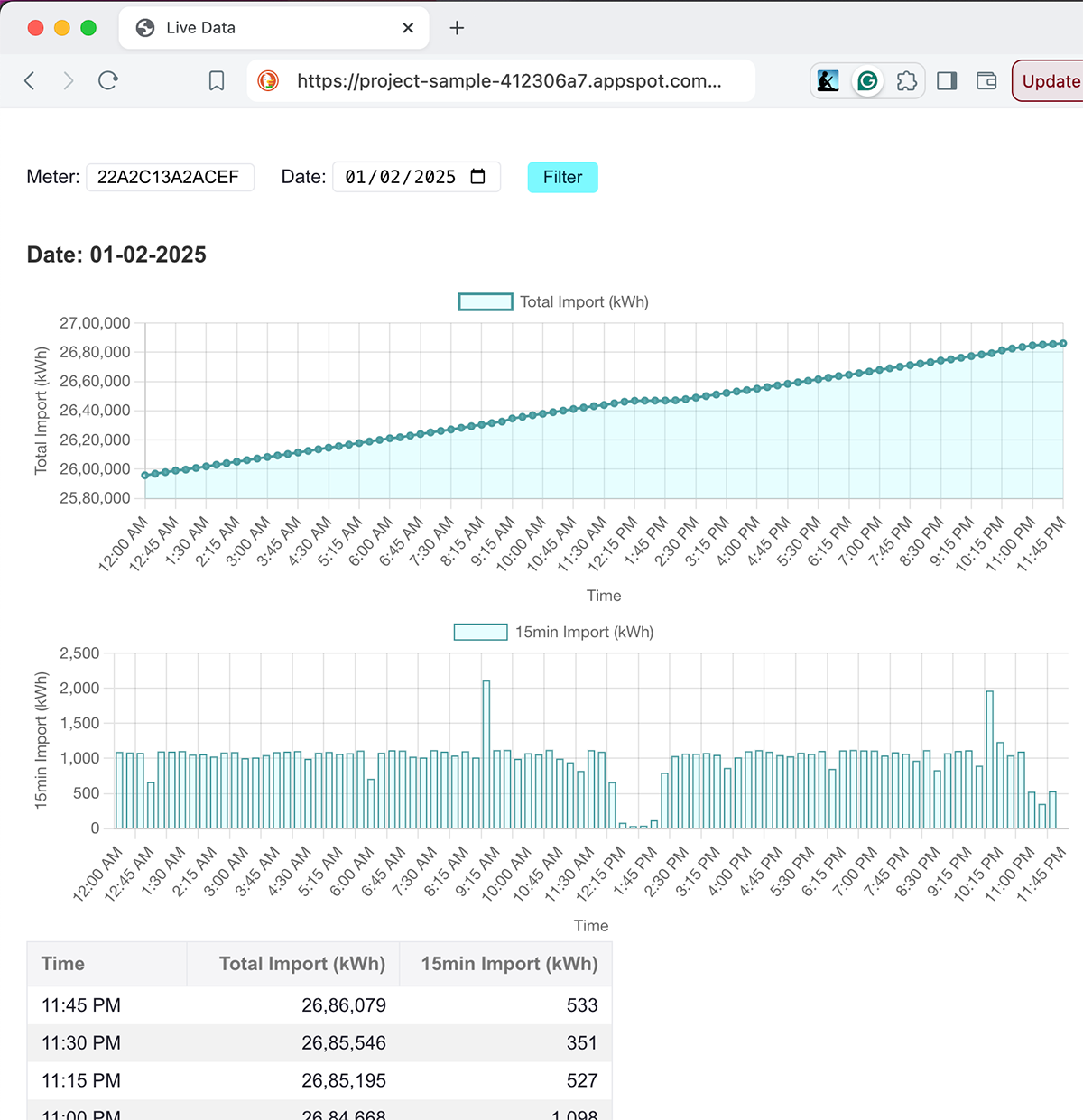Toggle the browser sidebar panel icon
Screen dimensions: 1083x1120
(947, 81)
